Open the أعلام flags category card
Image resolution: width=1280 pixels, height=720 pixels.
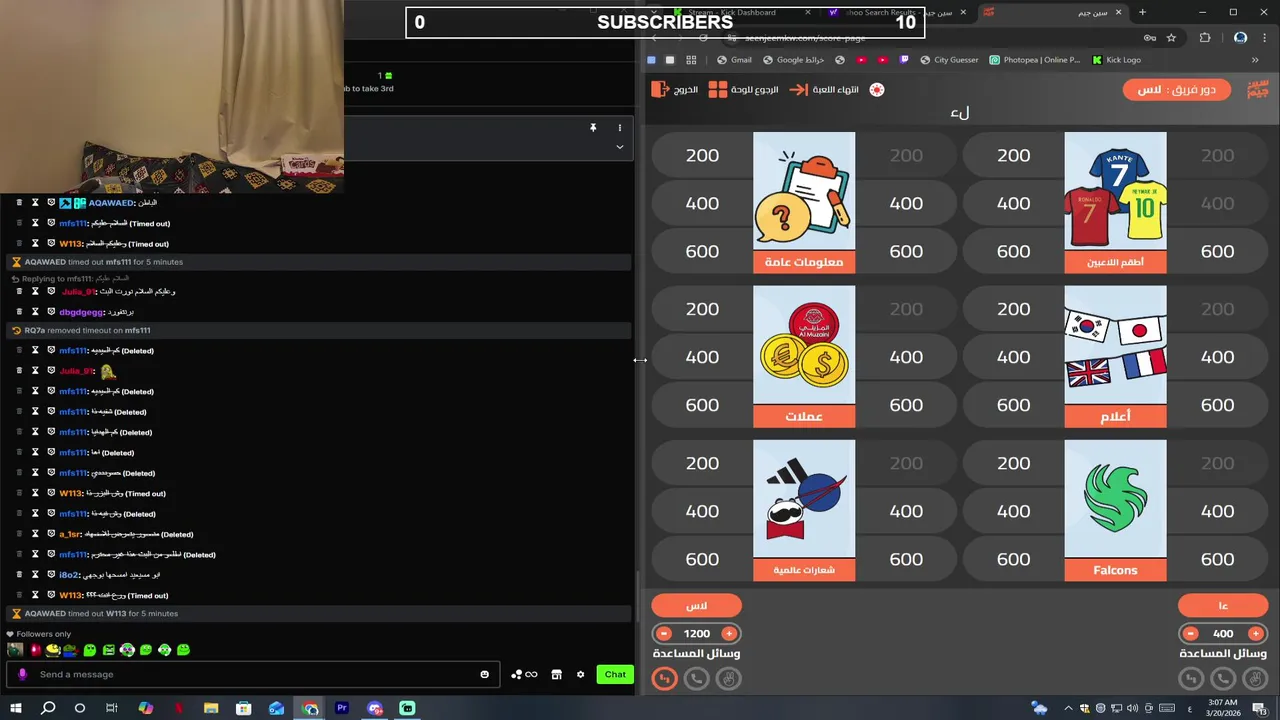click(1115, 357)
